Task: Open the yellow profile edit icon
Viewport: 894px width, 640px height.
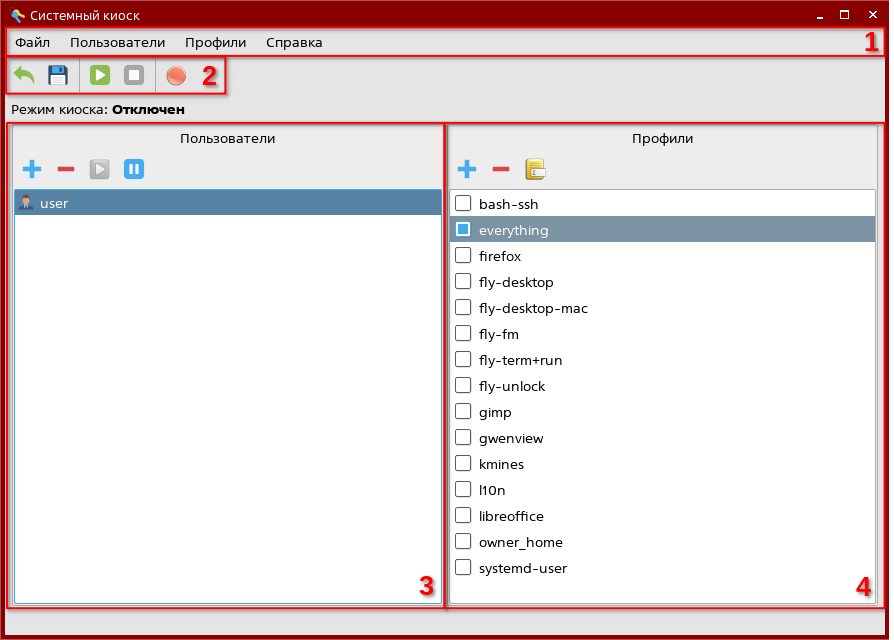Action: point(535,169)
